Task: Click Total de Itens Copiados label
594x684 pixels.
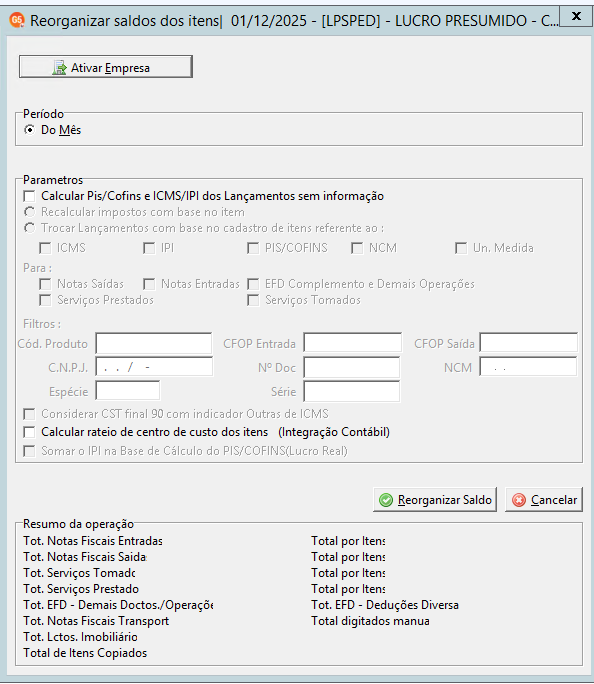Action: pos(85,653)
